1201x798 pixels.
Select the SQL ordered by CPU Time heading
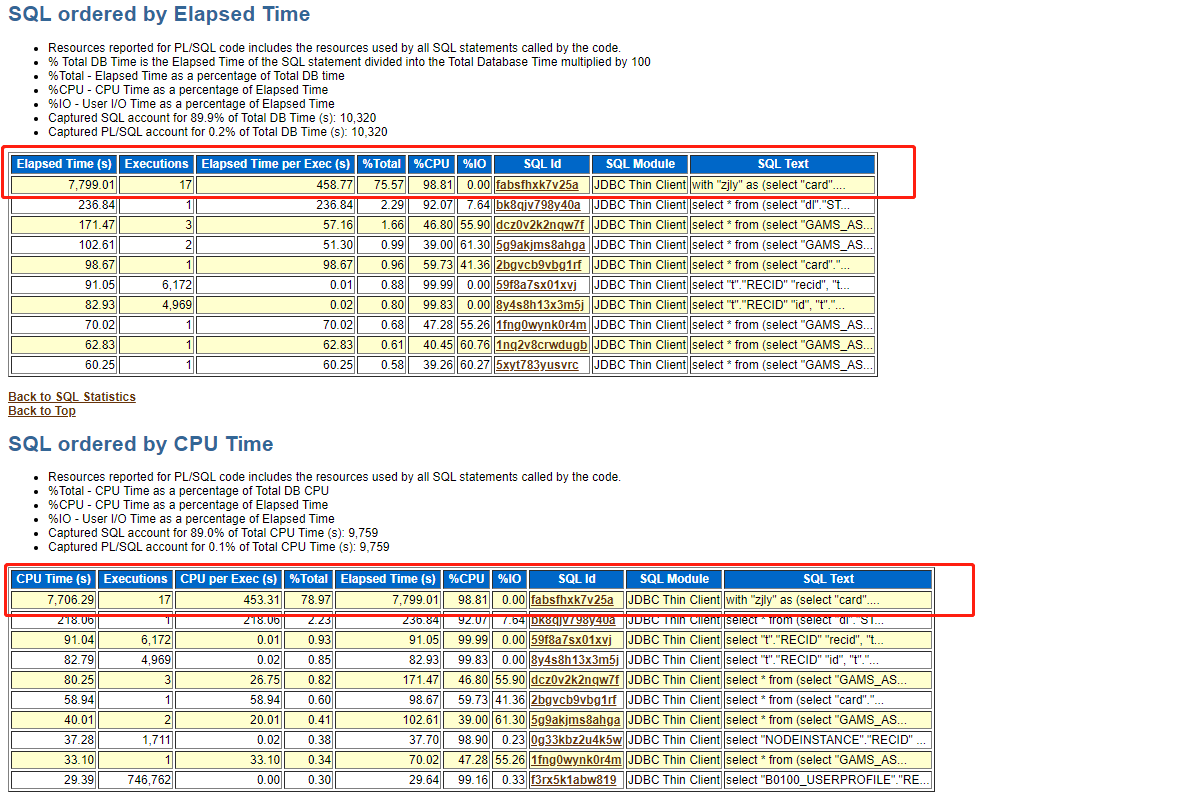coord(141,444)
